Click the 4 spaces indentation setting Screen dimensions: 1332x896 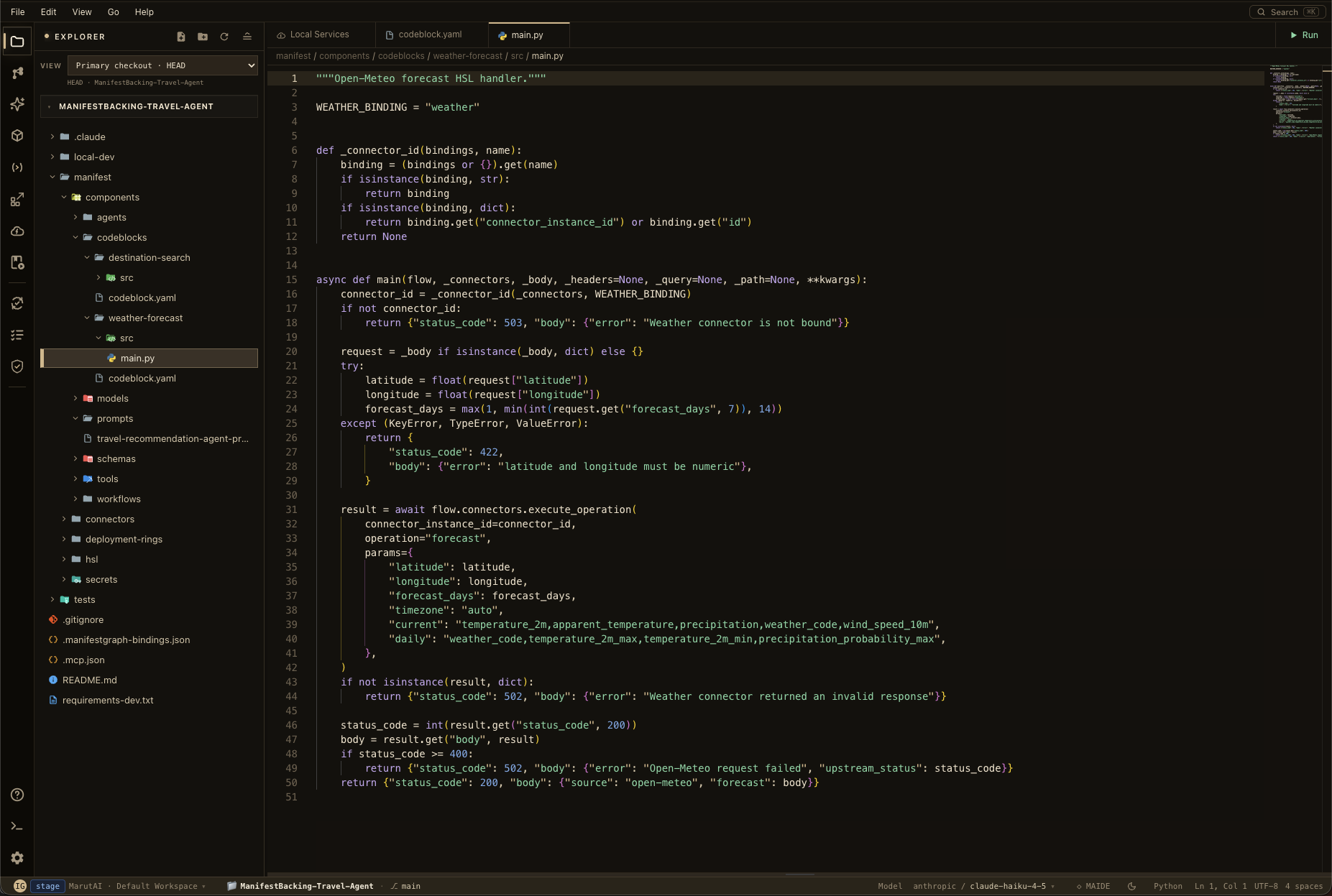coord(1304,886)
